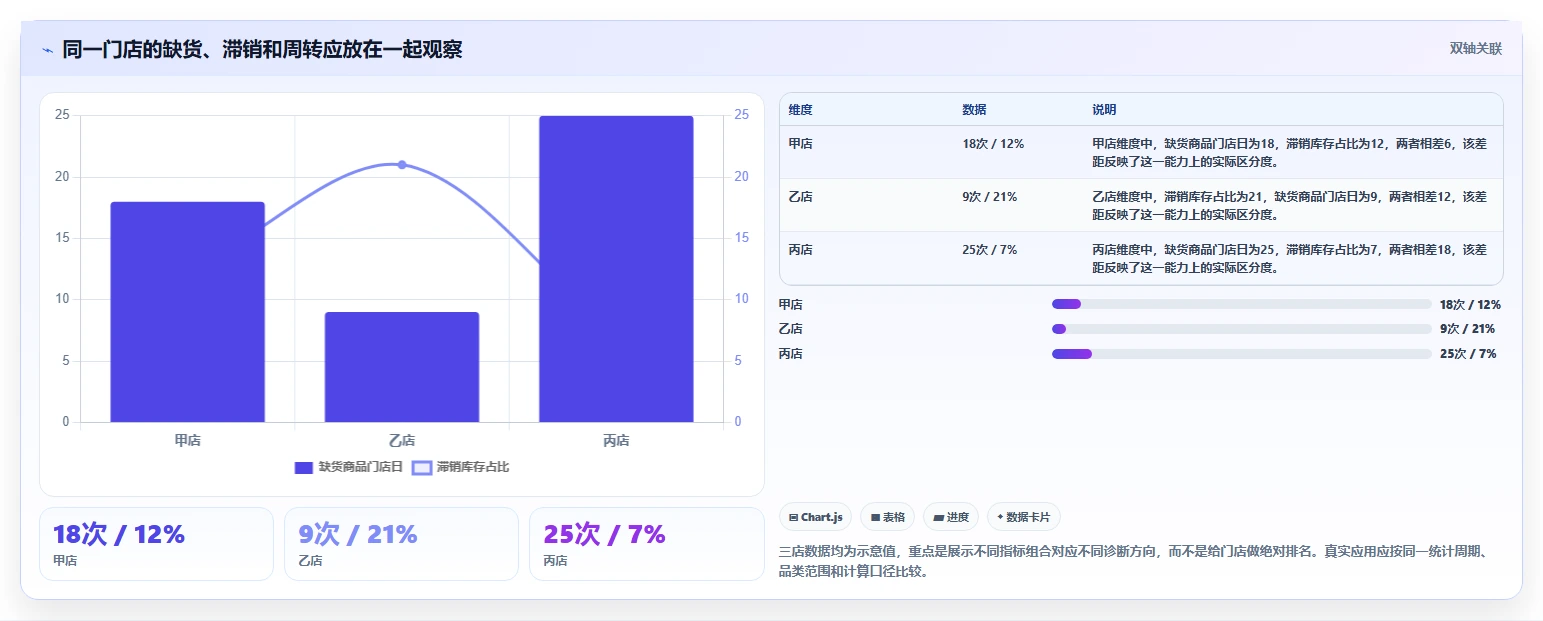Click the 维度 column header
This screenshot has width=1543, height=621.
coord(800,110)
